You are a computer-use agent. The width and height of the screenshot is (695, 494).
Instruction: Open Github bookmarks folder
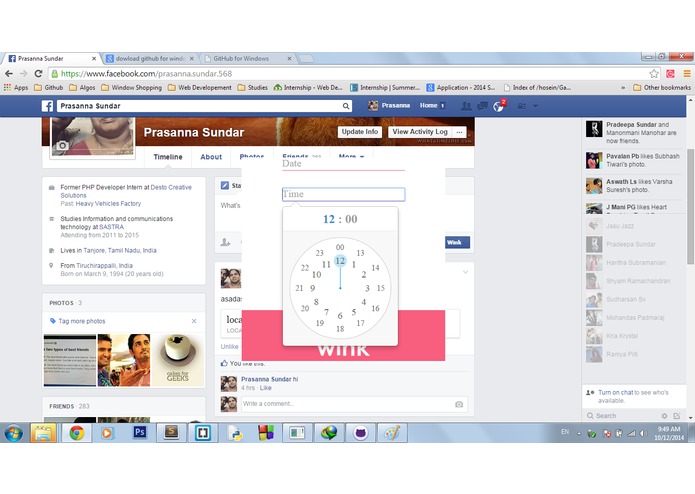(x=49, y=88)
